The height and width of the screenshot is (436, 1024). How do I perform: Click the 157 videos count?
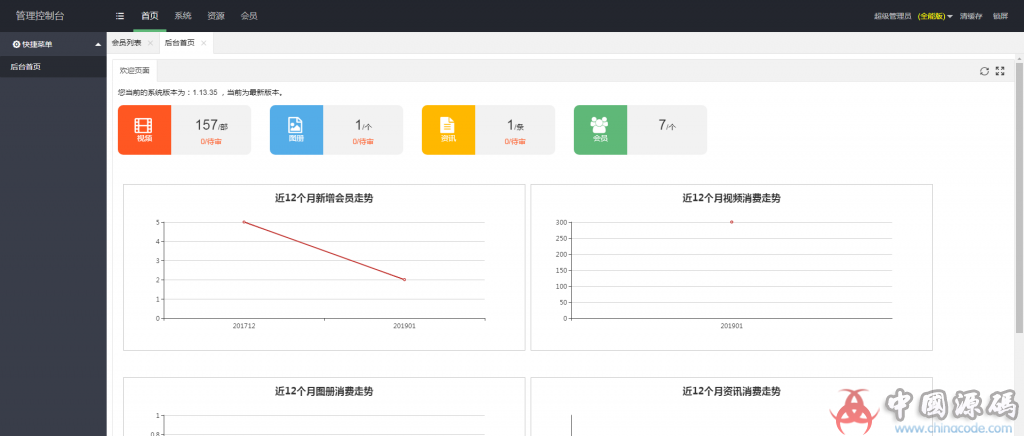click(x=212, y=125)
